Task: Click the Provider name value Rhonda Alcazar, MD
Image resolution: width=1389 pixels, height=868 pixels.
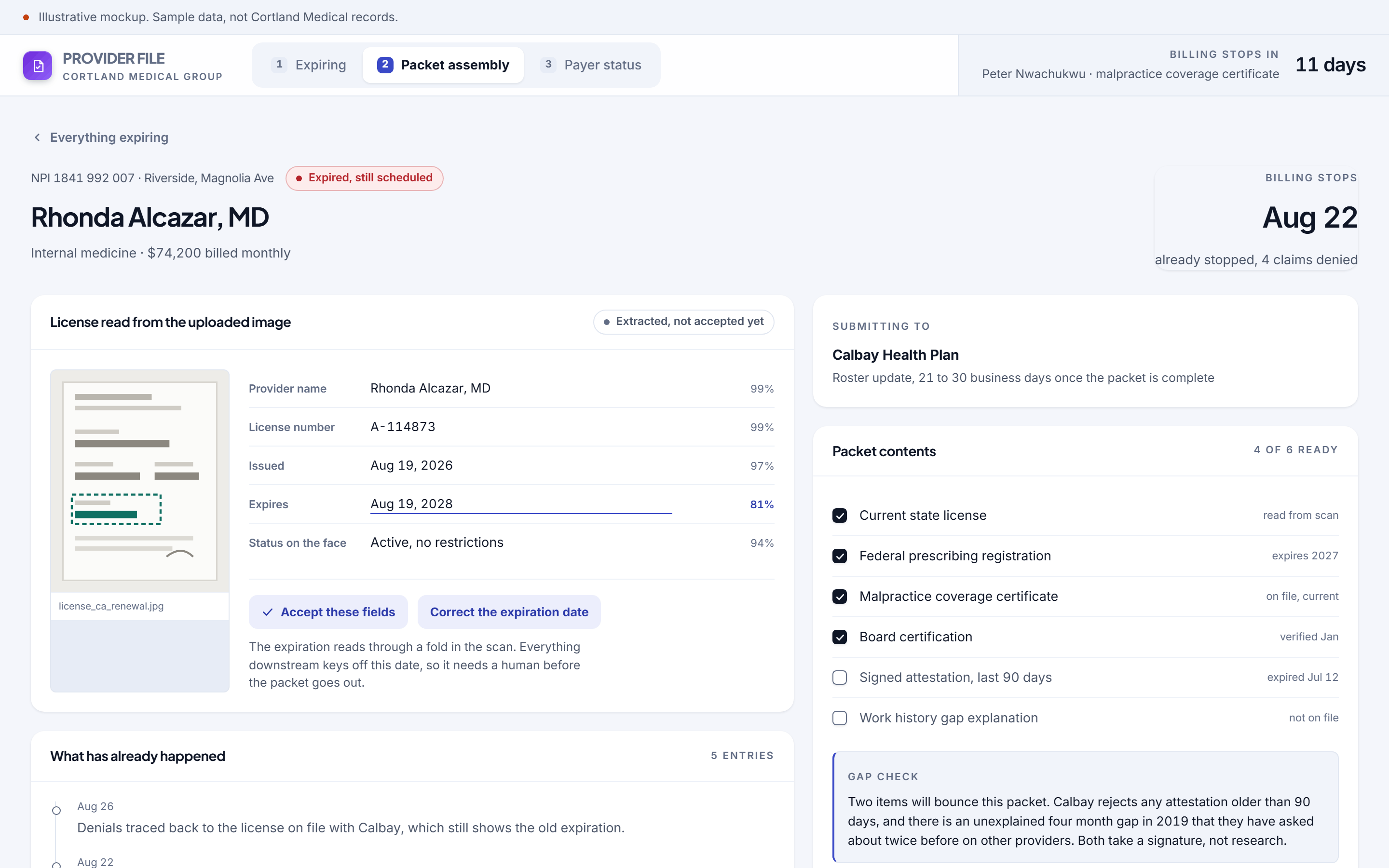Action: tap(431, 388)
